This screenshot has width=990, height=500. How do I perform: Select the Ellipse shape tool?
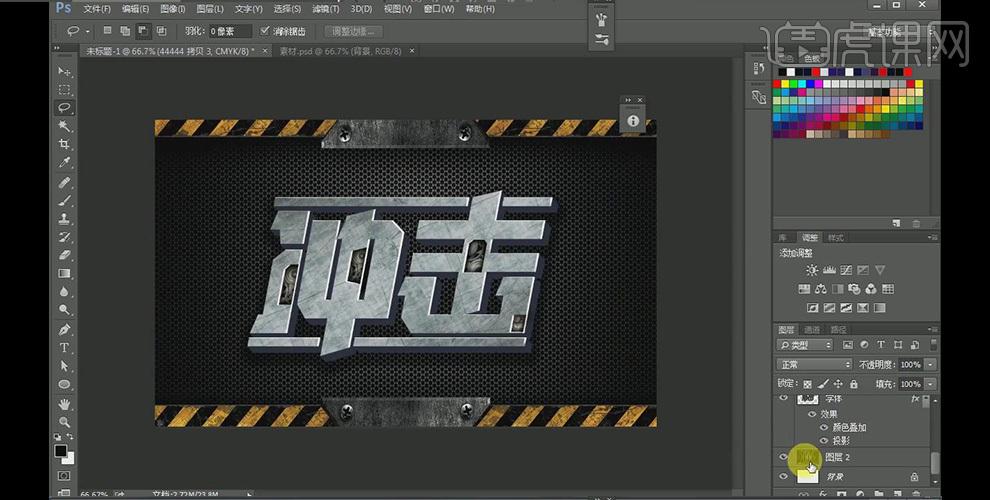coord(64,384)
